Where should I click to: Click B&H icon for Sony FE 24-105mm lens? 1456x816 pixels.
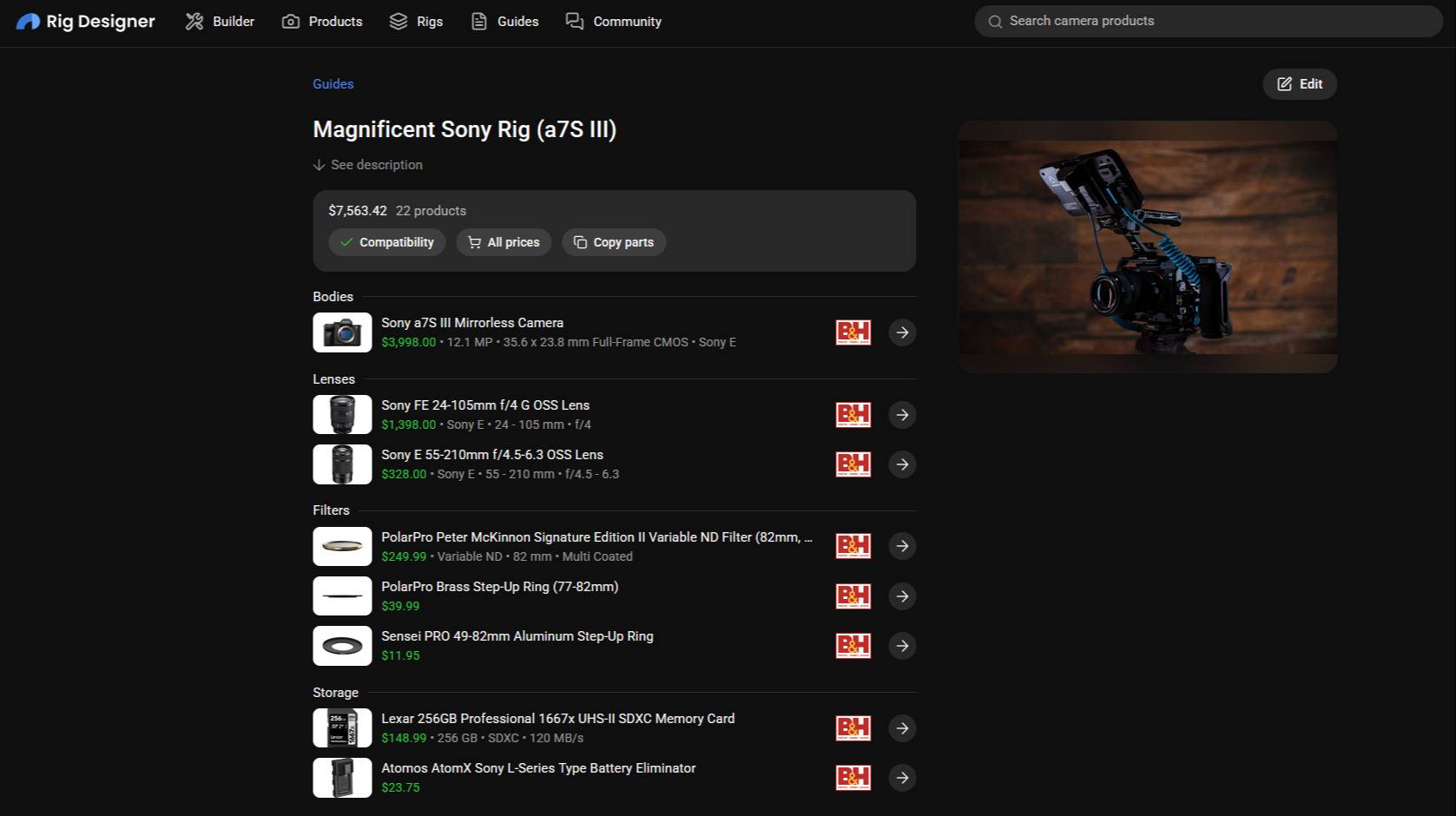pyautogui.click(x=853, y=415)
